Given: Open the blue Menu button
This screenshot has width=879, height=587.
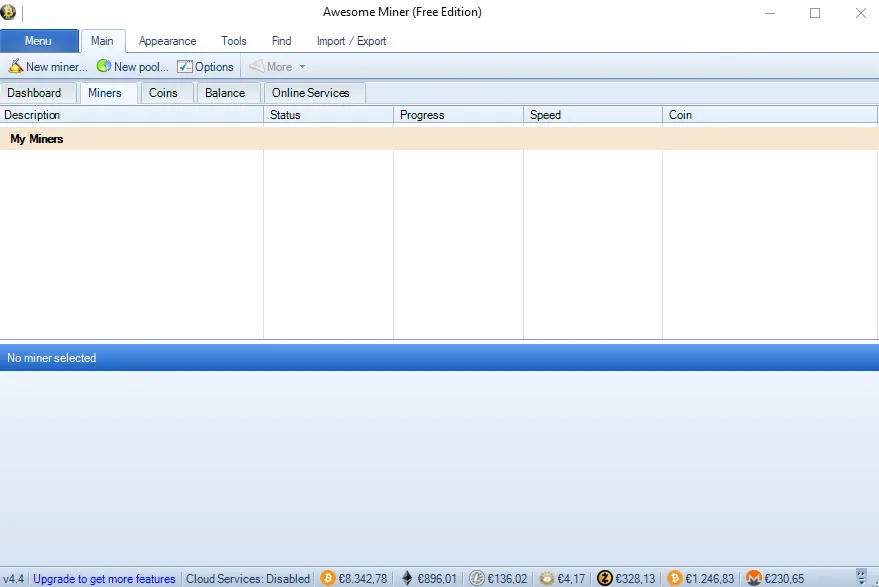Looking at the screenshot, I should (39, 41).
